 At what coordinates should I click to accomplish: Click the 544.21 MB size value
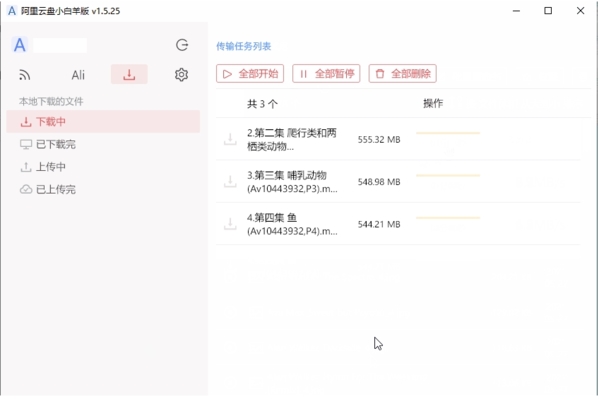[379, 224]
